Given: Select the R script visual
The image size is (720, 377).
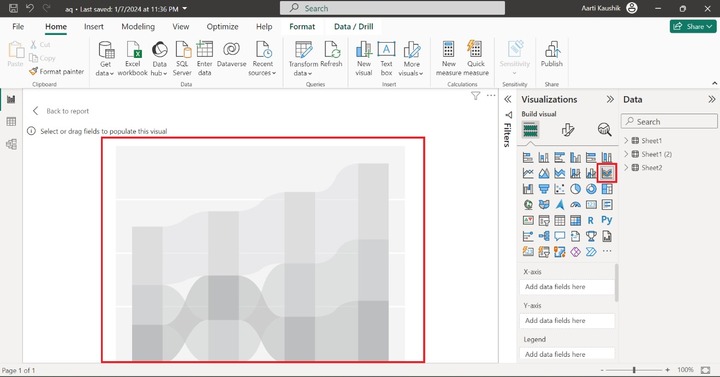Looking at the screenshot, I should [591, 220].
